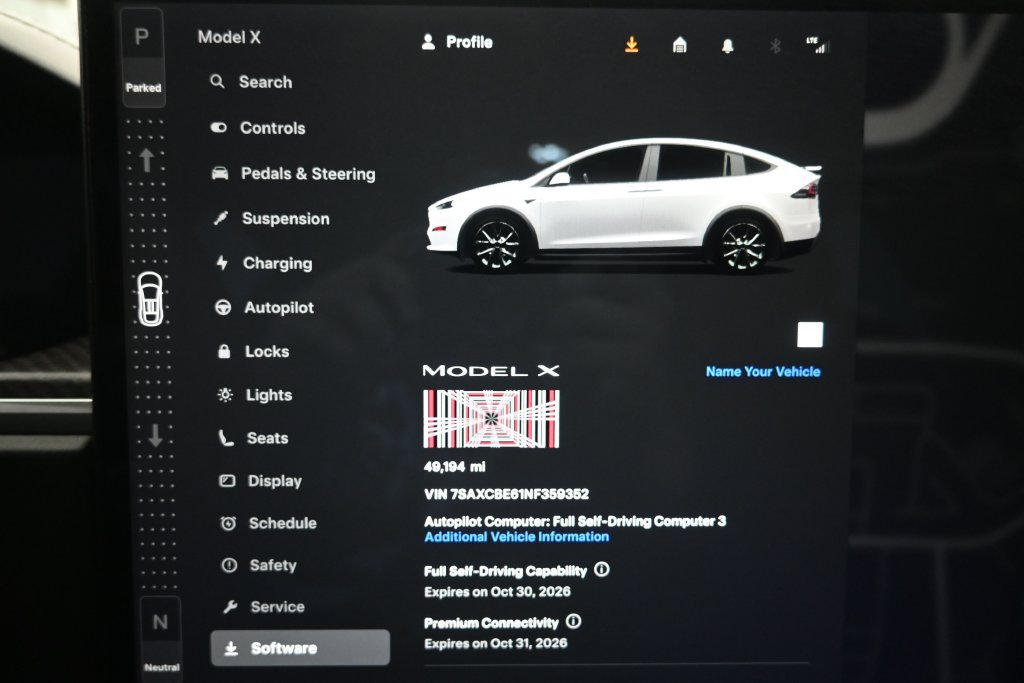The height and width of the screenshot is (683, 1024).
Task: Click info icon next to Full Self-Driving Capability
Action: click(x=601, y=569)
